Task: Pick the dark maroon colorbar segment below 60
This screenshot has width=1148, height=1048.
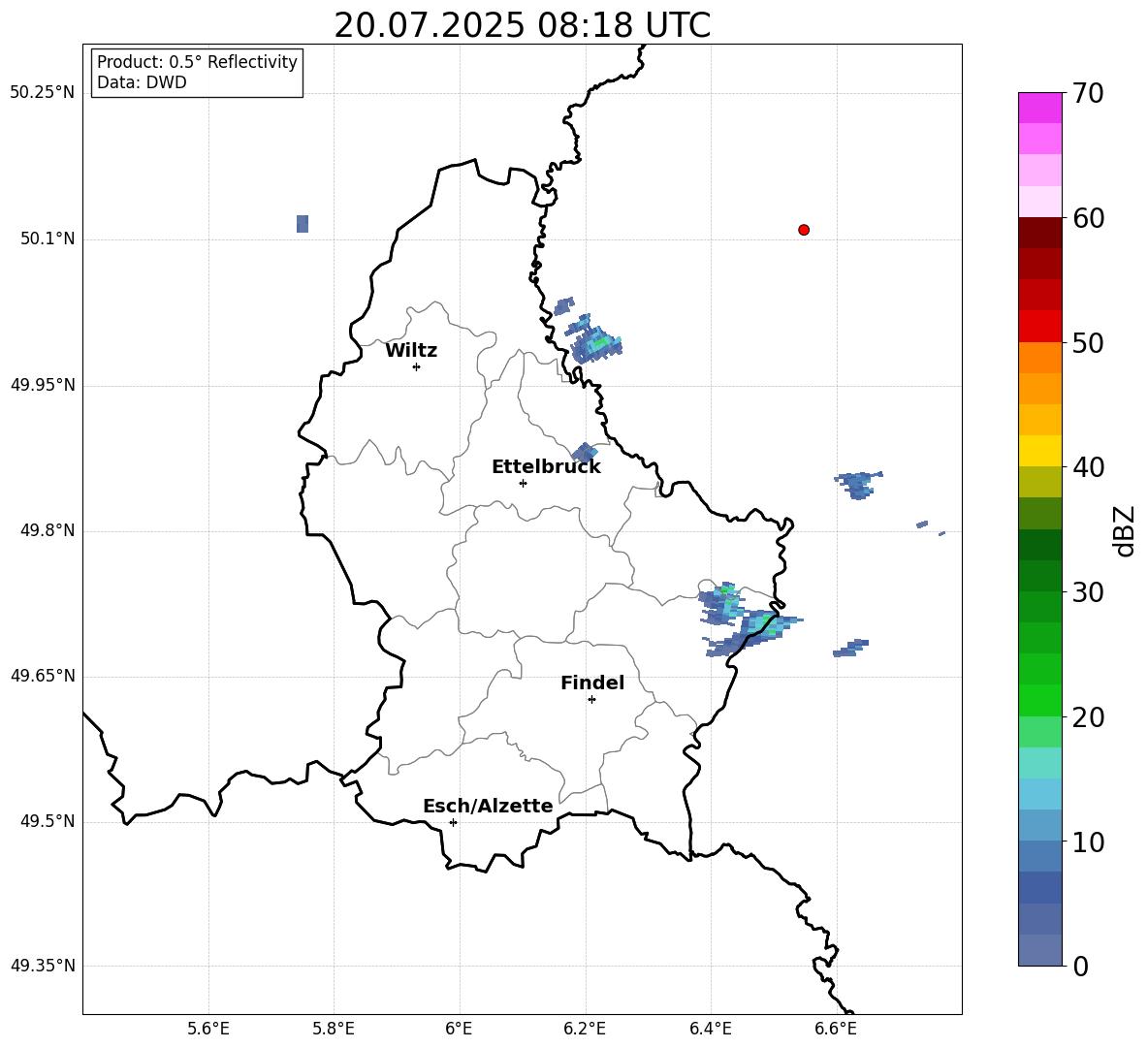Action: pyautogui.click(x=1039, y=233)
